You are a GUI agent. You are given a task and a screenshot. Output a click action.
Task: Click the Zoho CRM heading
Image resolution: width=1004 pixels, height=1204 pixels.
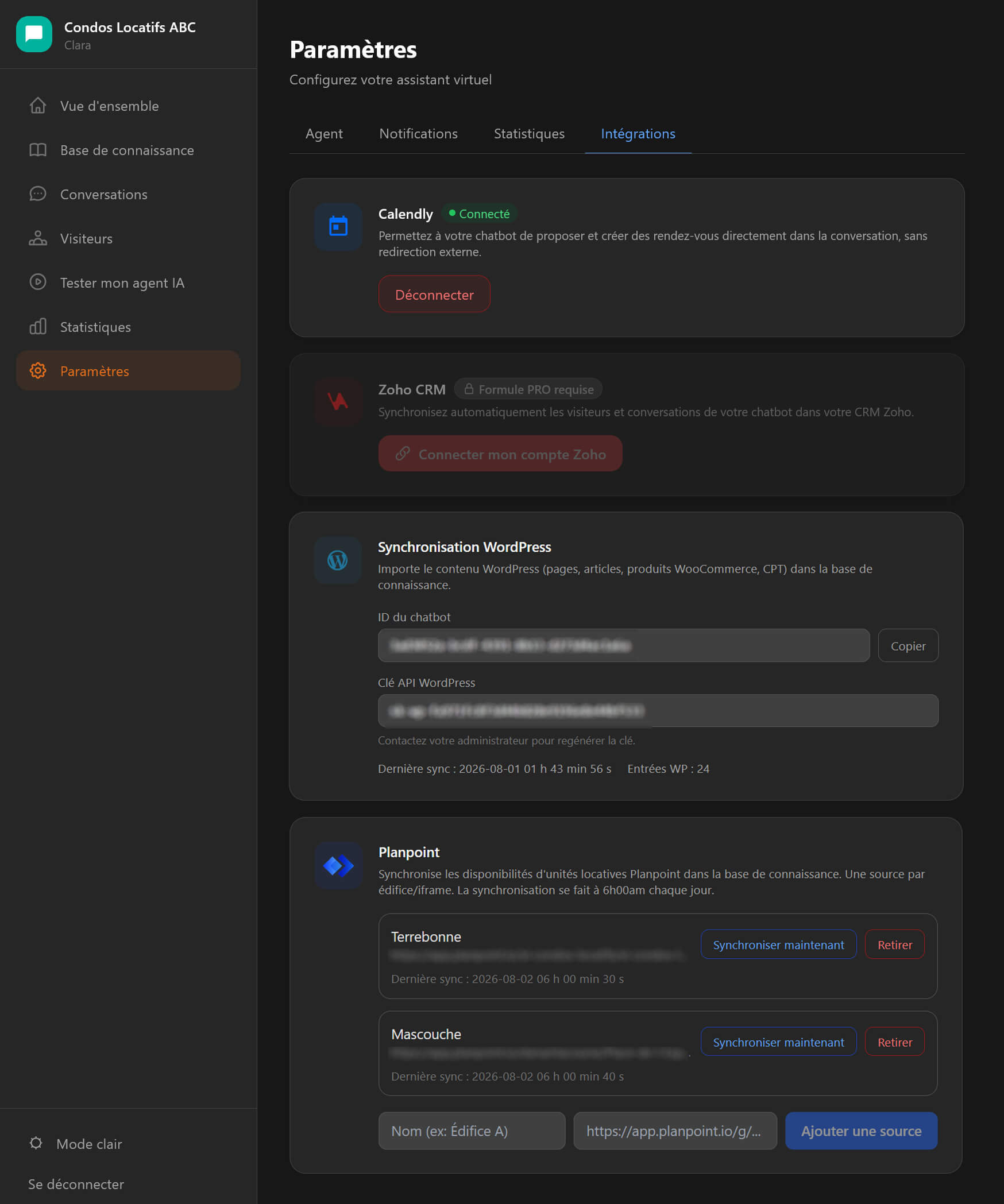tap(412, 389)
